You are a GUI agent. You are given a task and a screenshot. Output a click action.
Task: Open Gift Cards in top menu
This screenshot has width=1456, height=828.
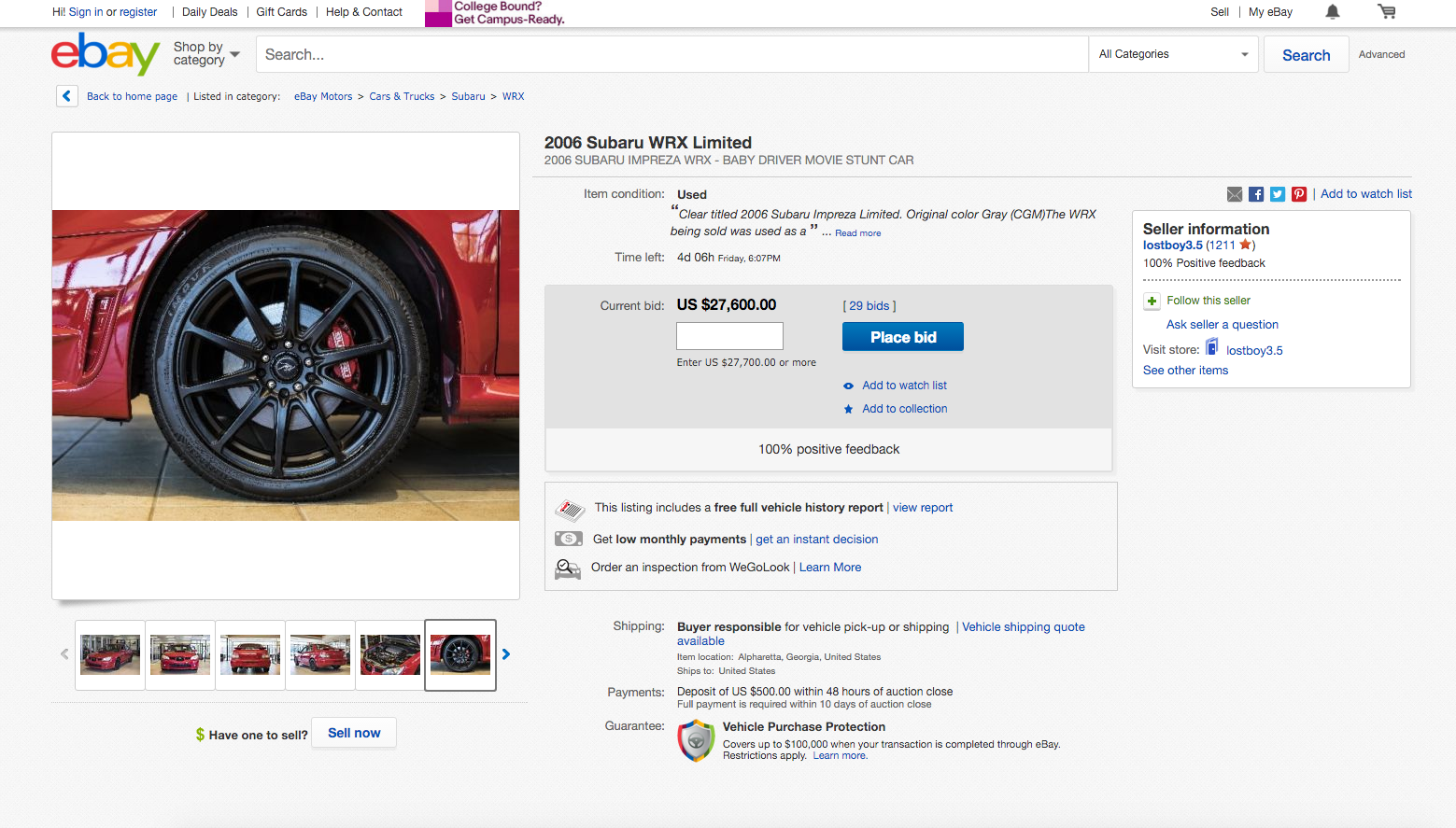[x=281, y=12]
